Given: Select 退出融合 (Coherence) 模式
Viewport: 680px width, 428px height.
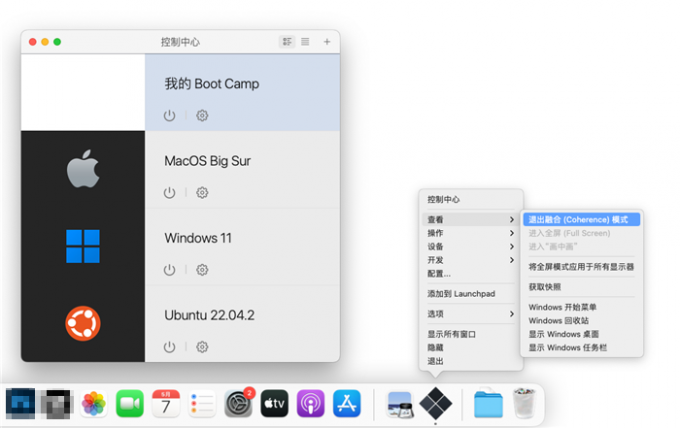Looking at the screenshot, I should click(x=582, y=219).
